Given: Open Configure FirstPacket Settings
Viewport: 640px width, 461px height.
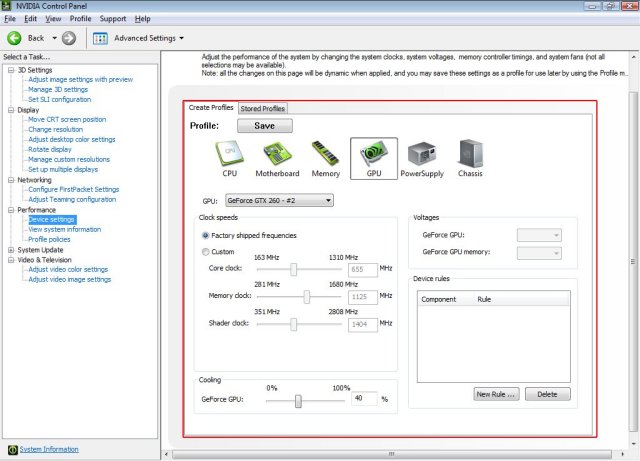Looking at the screenshot, I should (x=74, y=189).
